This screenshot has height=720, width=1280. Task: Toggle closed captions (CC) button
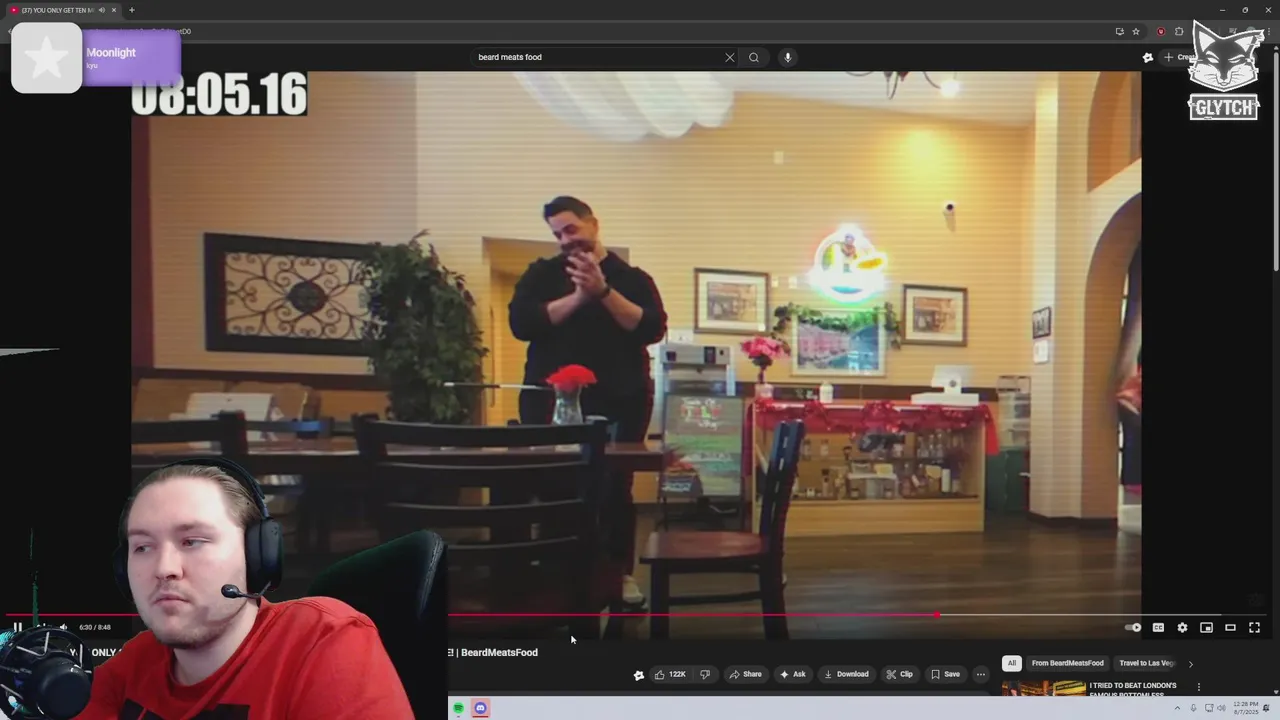click(x=1158, y=628)
